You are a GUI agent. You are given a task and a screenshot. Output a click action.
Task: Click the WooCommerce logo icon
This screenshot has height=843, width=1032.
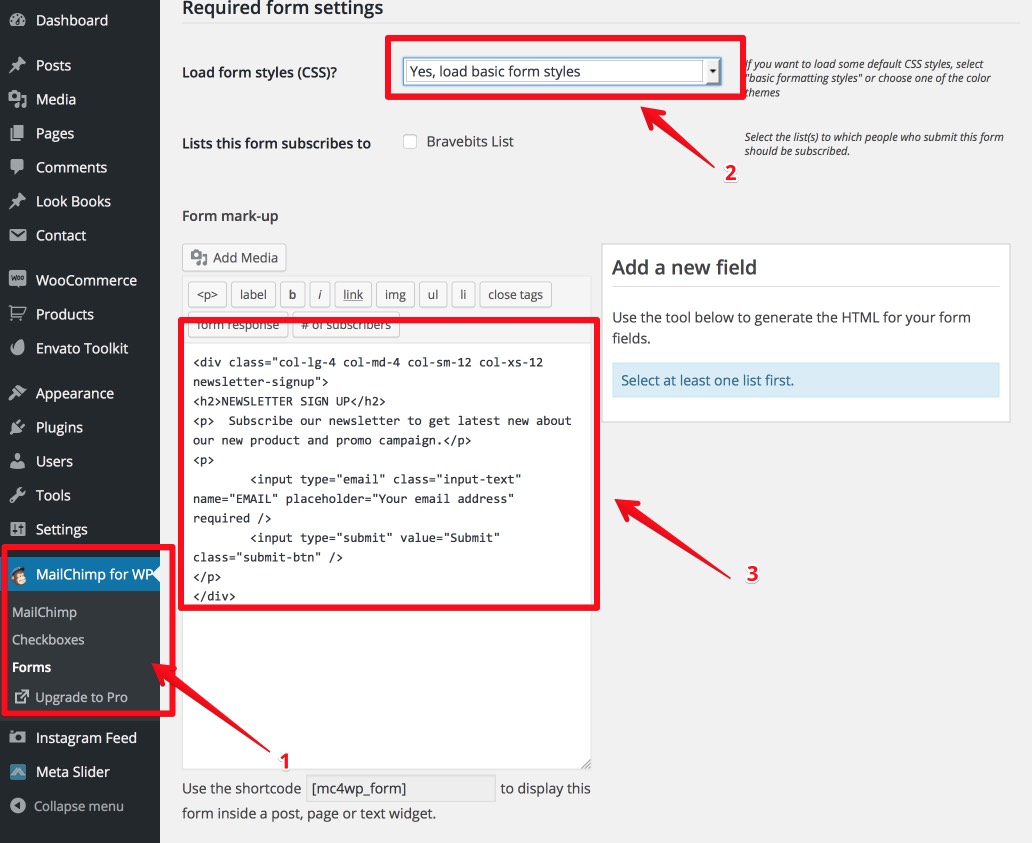pyautogui.click(x=18, y=280)
